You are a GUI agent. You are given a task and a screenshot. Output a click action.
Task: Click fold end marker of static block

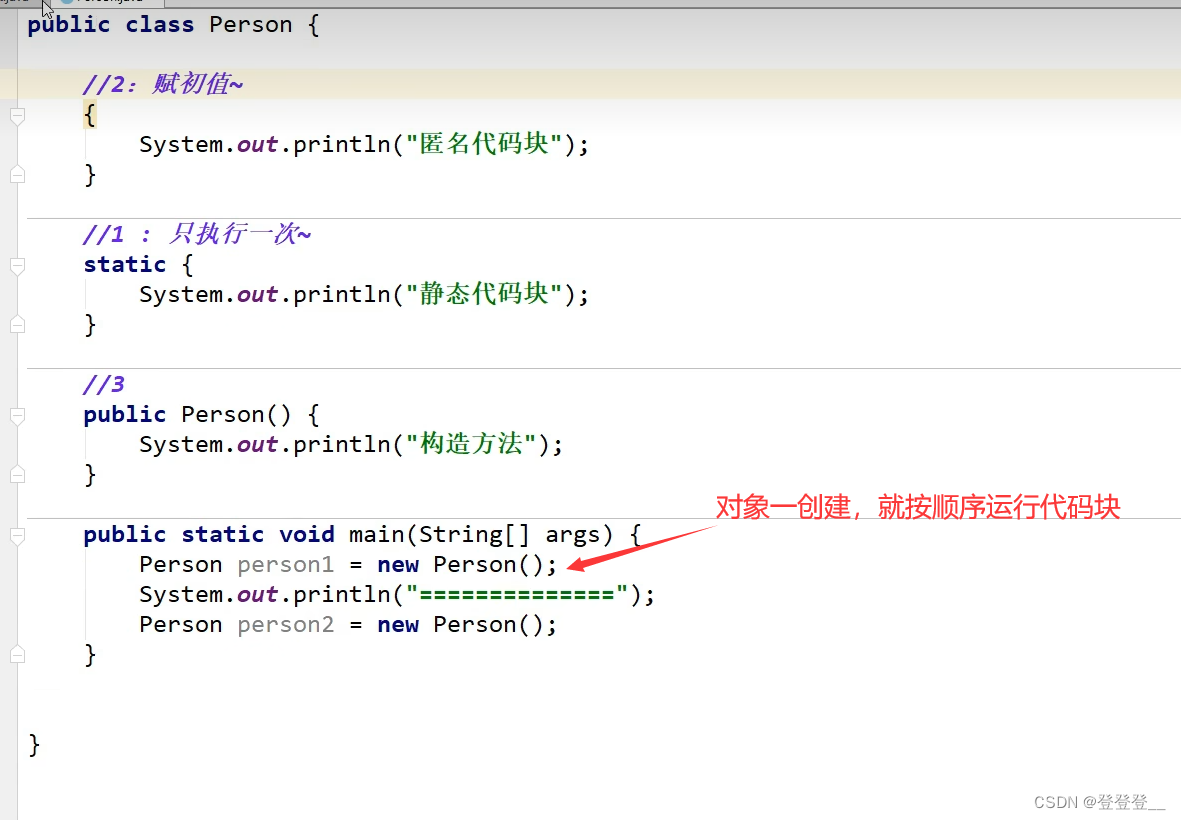point(18,325)
